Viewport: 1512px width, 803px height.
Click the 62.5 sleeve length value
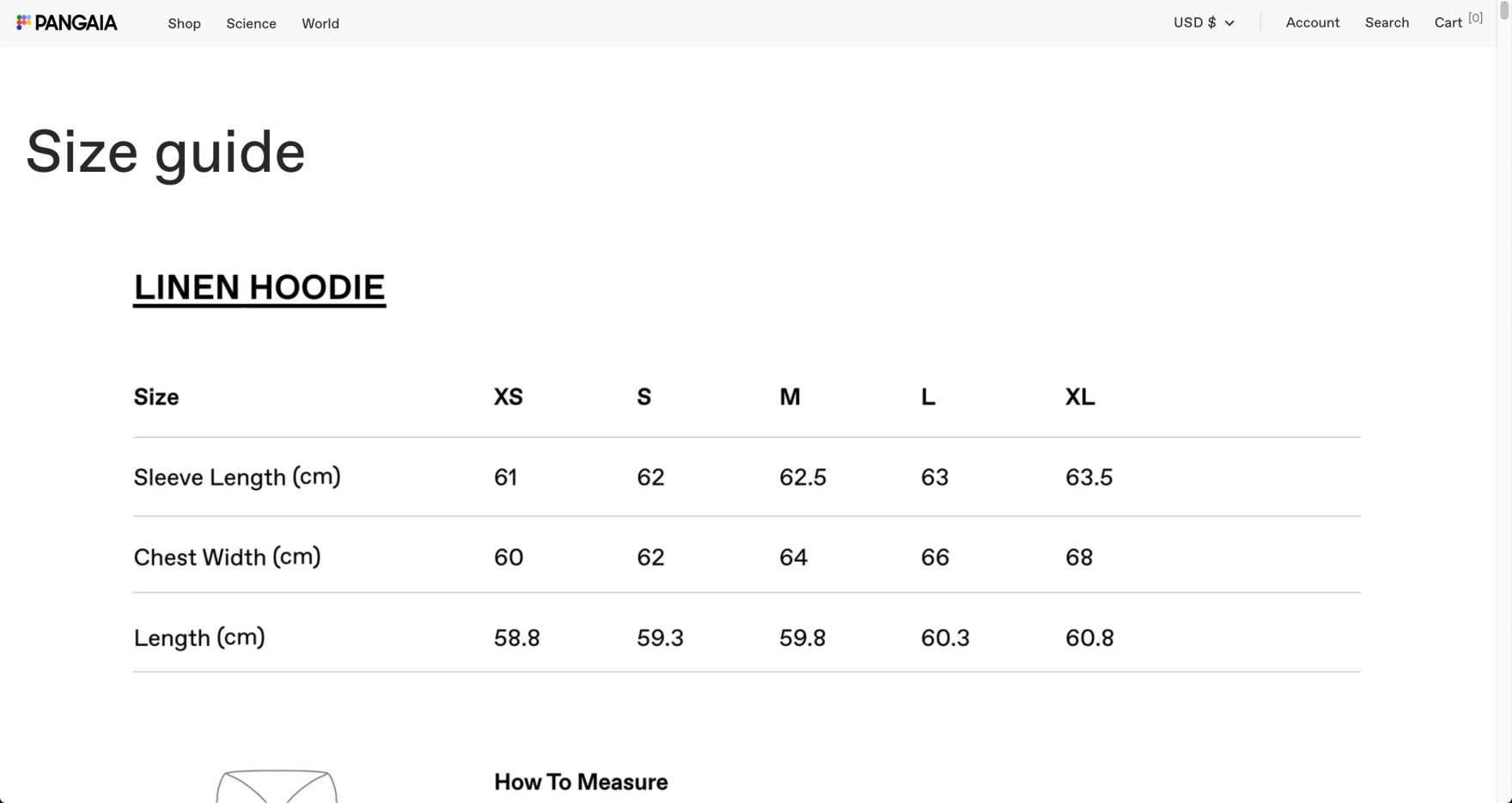(802, 478)
